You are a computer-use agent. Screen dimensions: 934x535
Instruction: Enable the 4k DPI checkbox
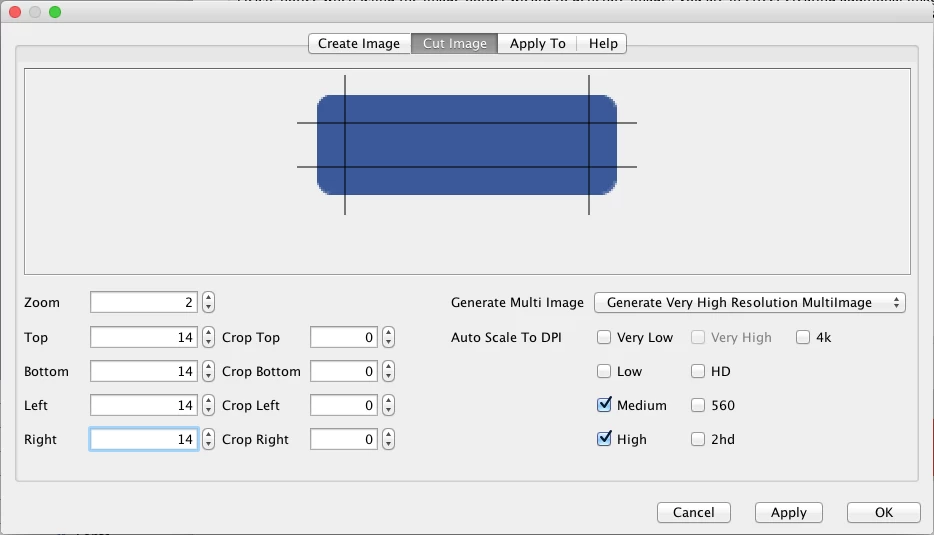pos(803,337)
